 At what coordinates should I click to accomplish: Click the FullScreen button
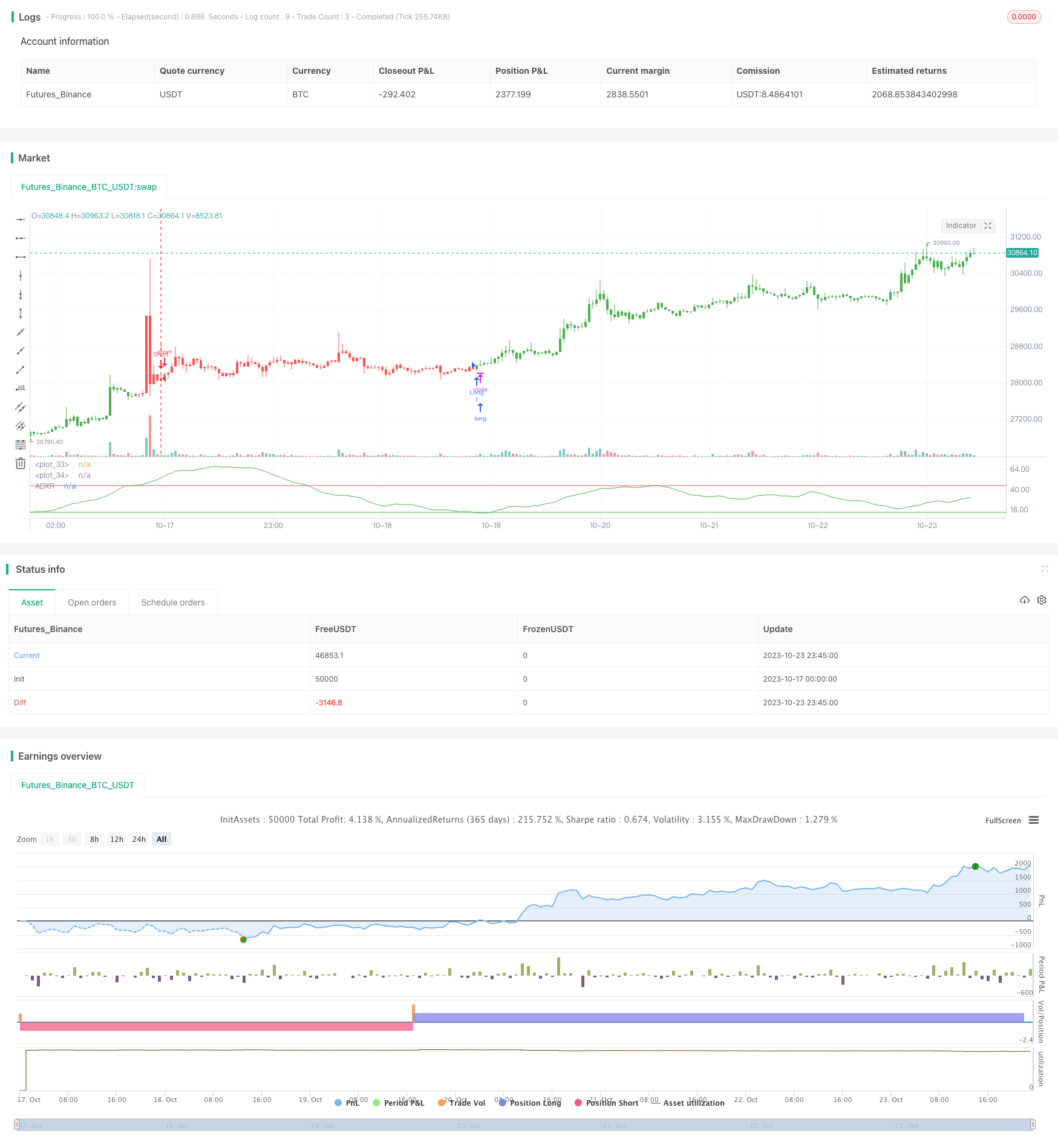1002,821
